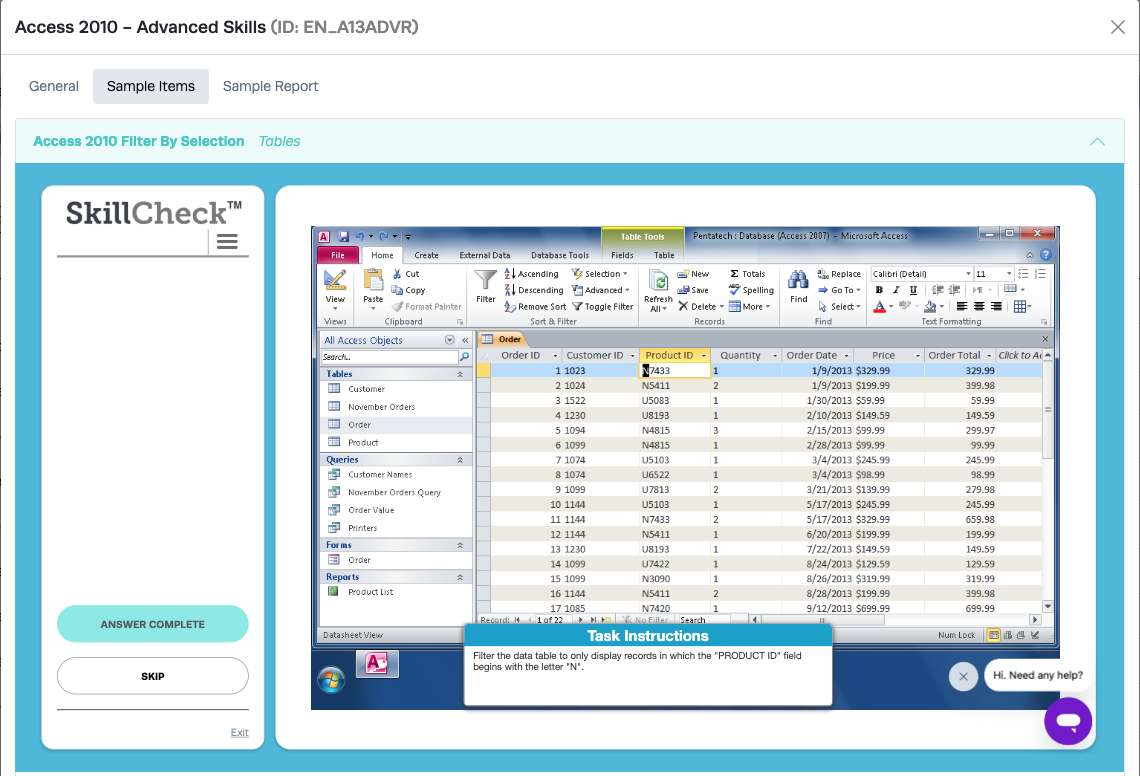This screenshot has width=1140, height=776.
Task: Open the File ribbon tab
Action: [338, 255]
